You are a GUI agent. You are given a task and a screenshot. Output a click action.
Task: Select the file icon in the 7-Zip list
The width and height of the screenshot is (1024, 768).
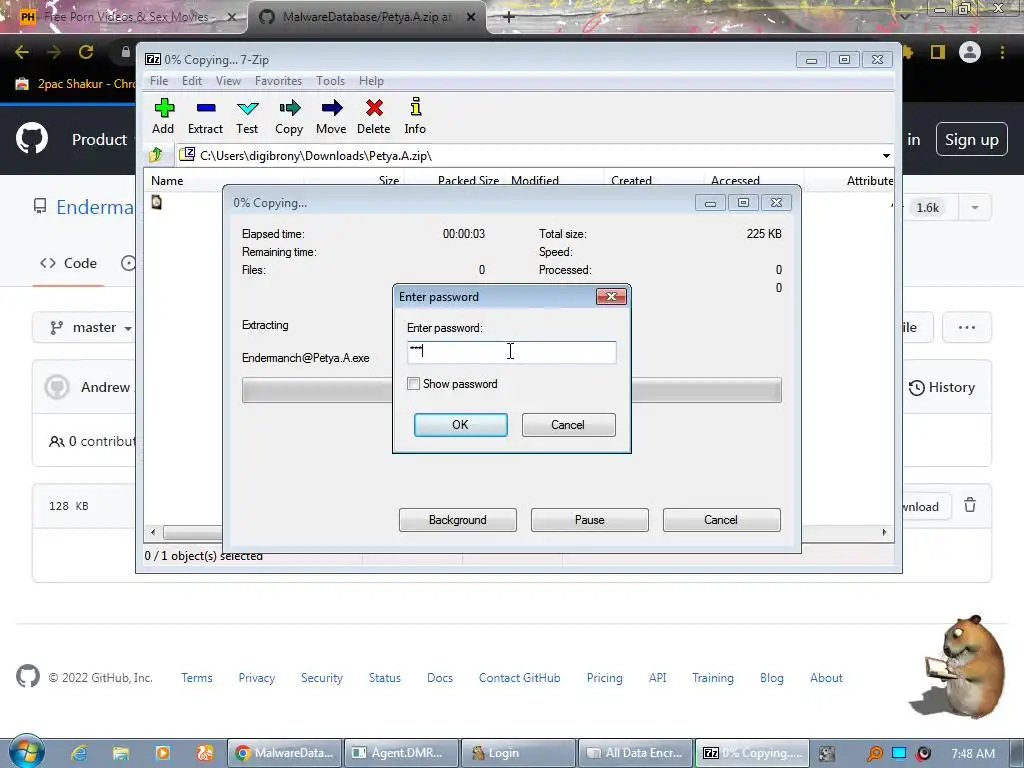(x=157, y=202)
